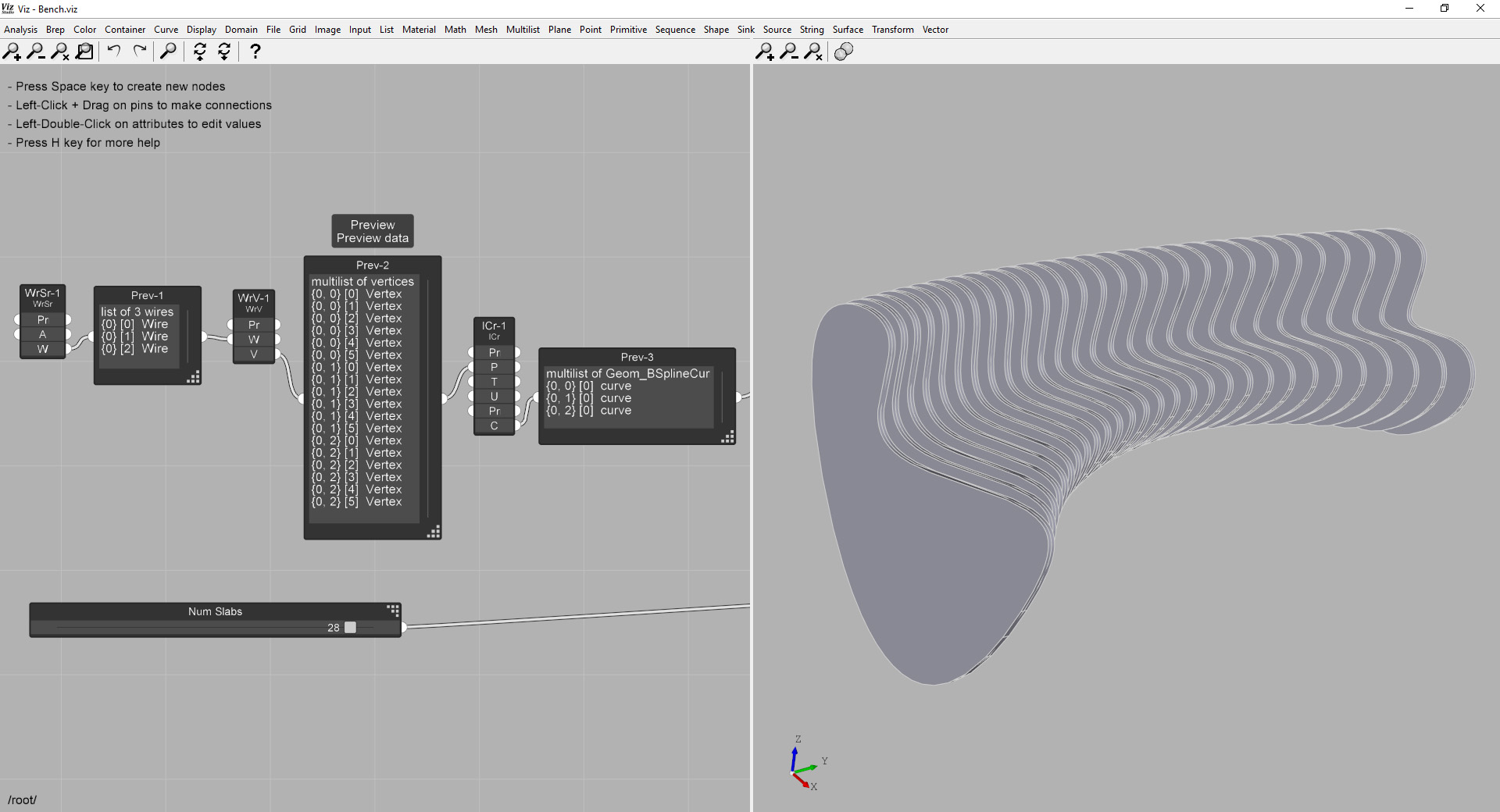Viewport: 1500px width, 812px height.
Task: Click the undo arrow icon
Action: point(114,51)
